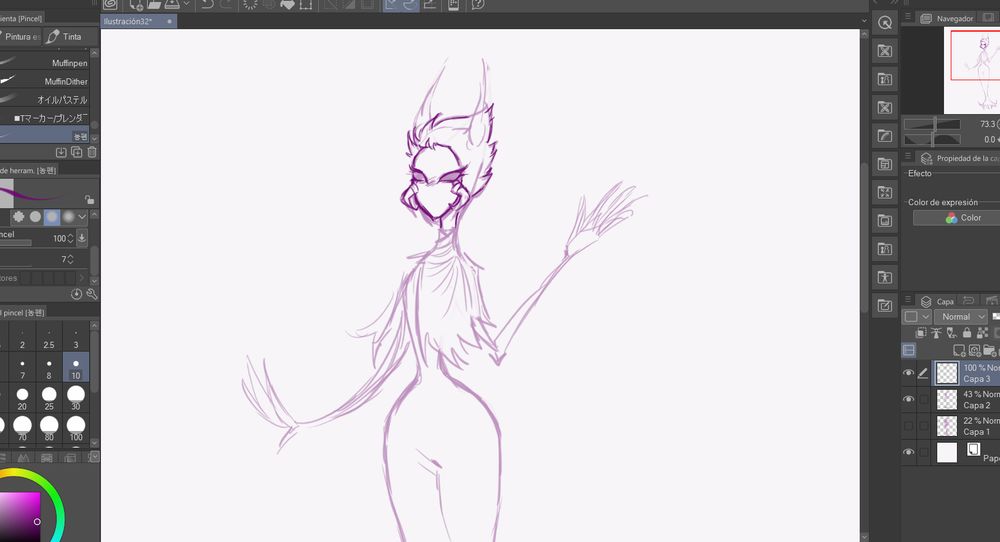Open the Capa panel menu icon
The width and height of the screenshot is (1000, 542).
tap(908, 300)
